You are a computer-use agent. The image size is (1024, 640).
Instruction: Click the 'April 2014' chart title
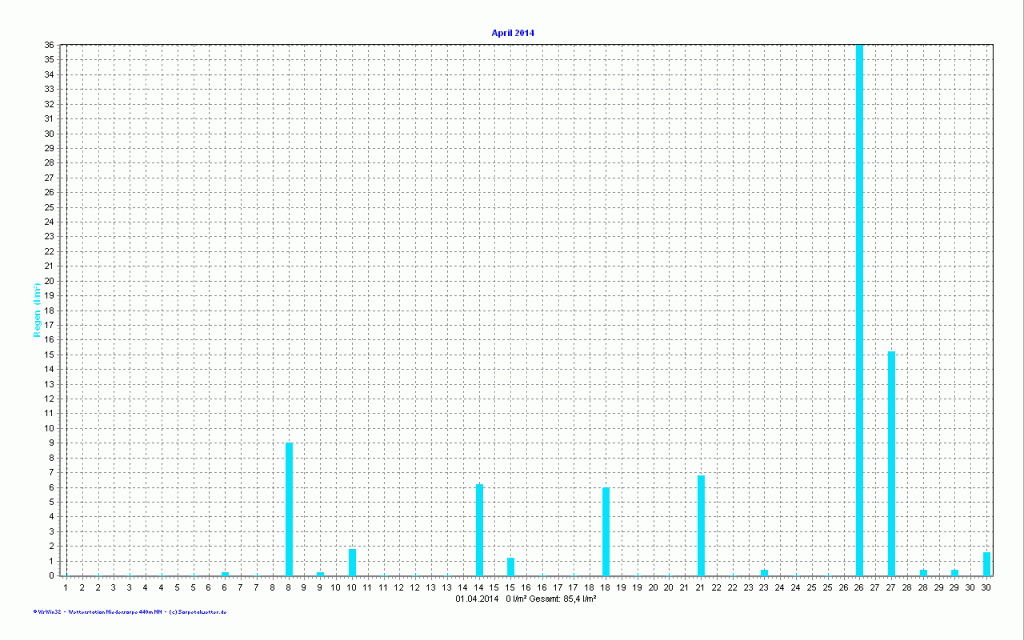pos(512,33)
